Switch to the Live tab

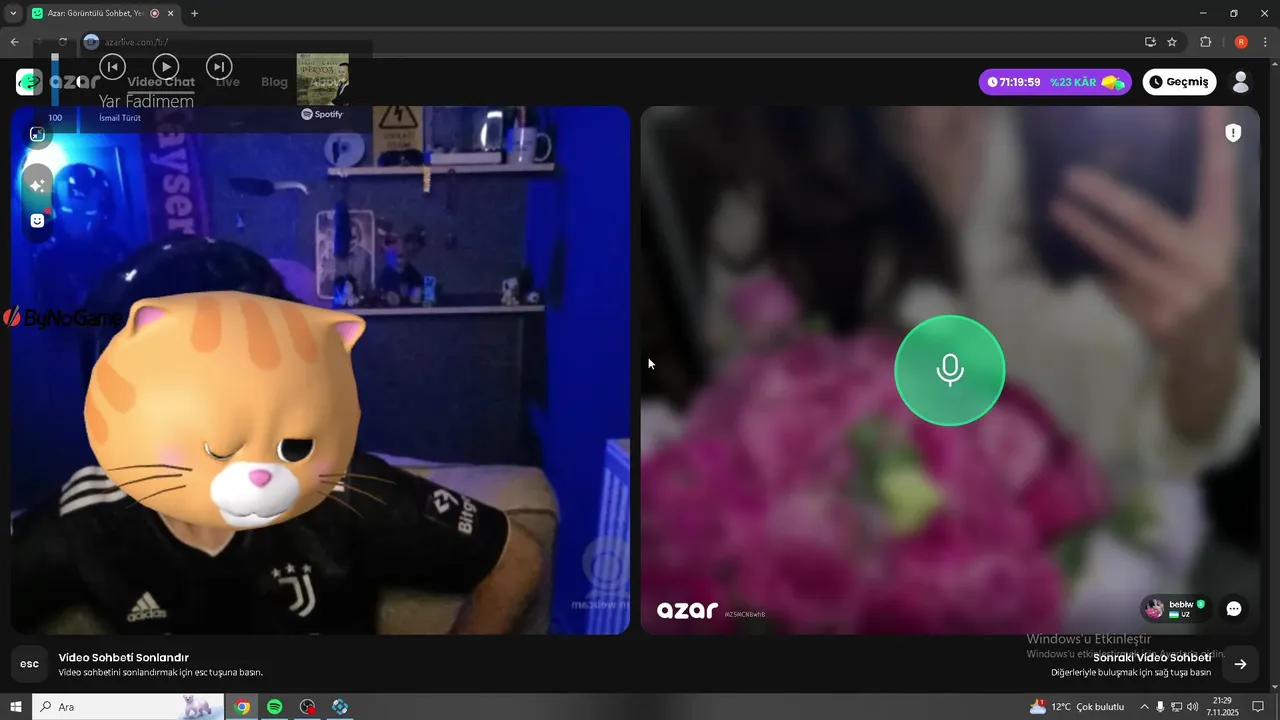point(228,82)
